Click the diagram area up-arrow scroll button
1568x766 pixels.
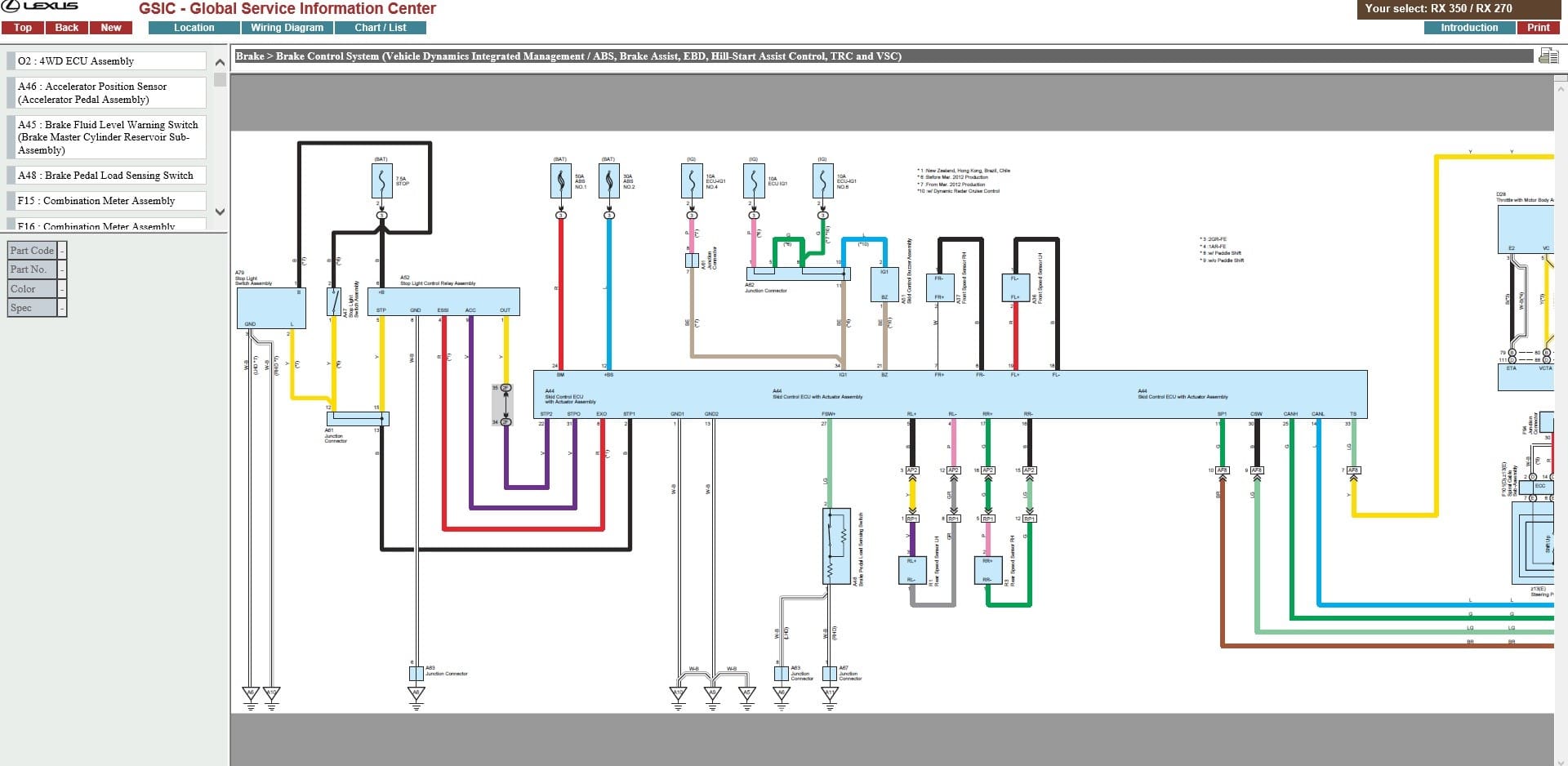pos(1561,89)
